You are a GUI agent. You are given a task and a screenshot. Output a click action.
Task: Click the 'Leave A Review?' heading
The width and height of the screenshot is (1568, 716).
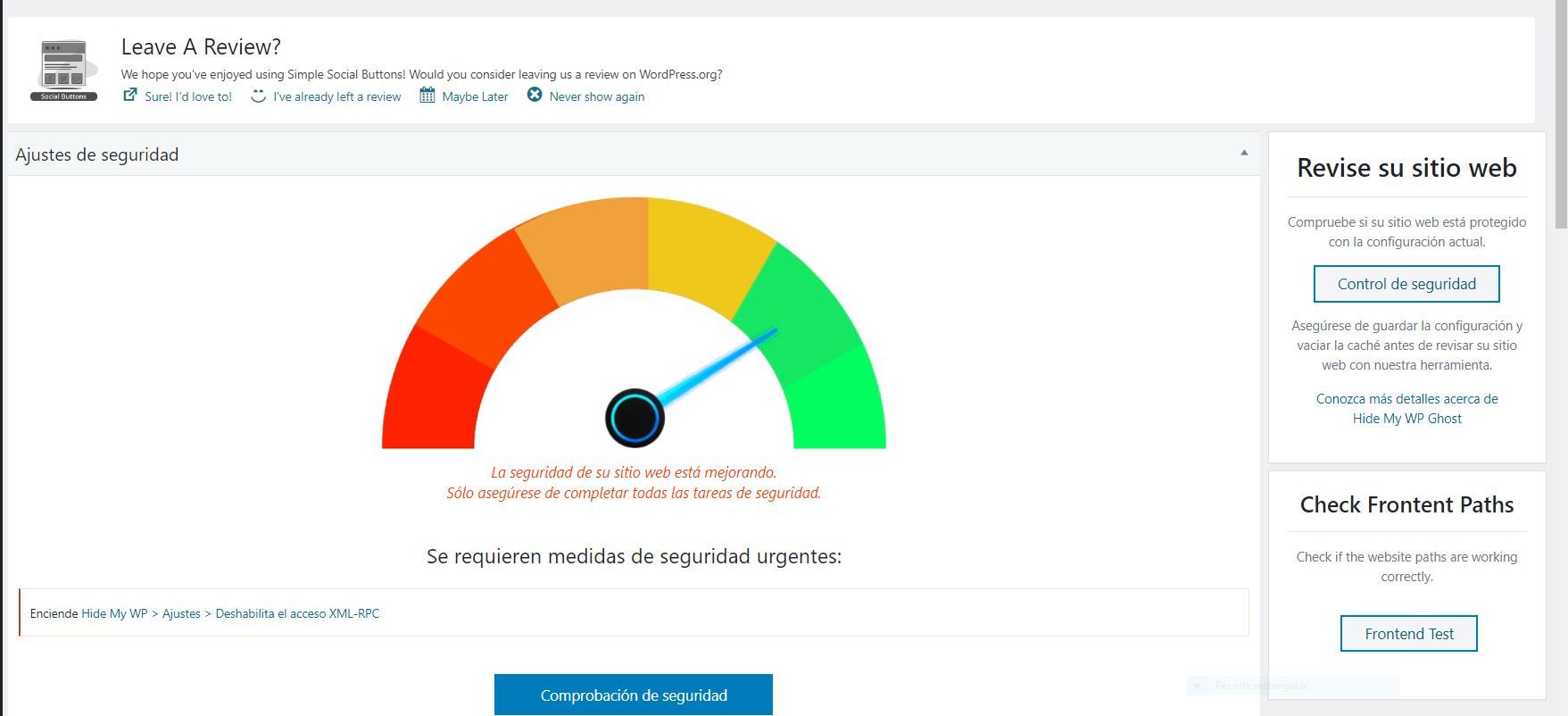201,46
